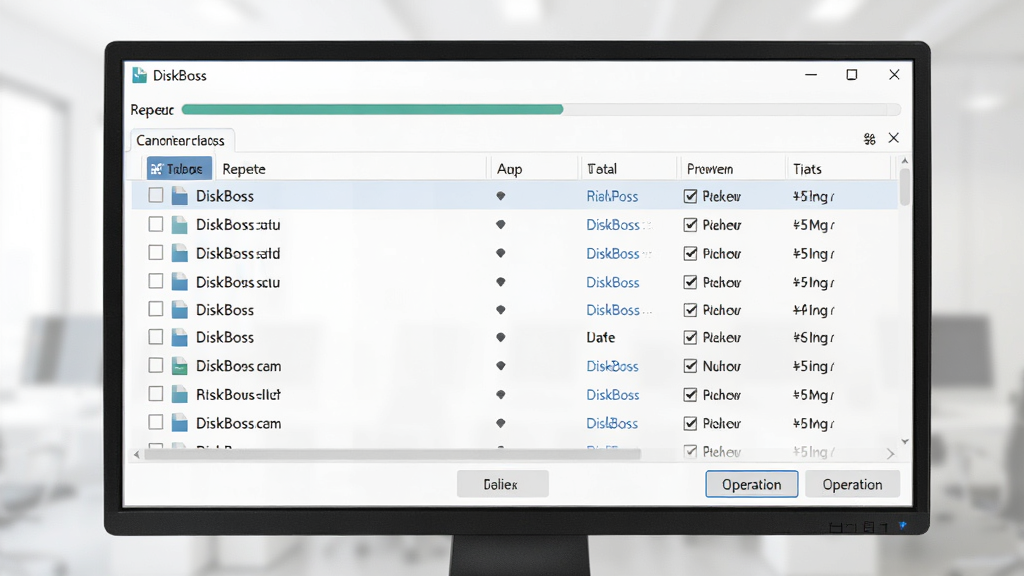
Task: Click the file icon in the Dafe row
Action: 180,337
